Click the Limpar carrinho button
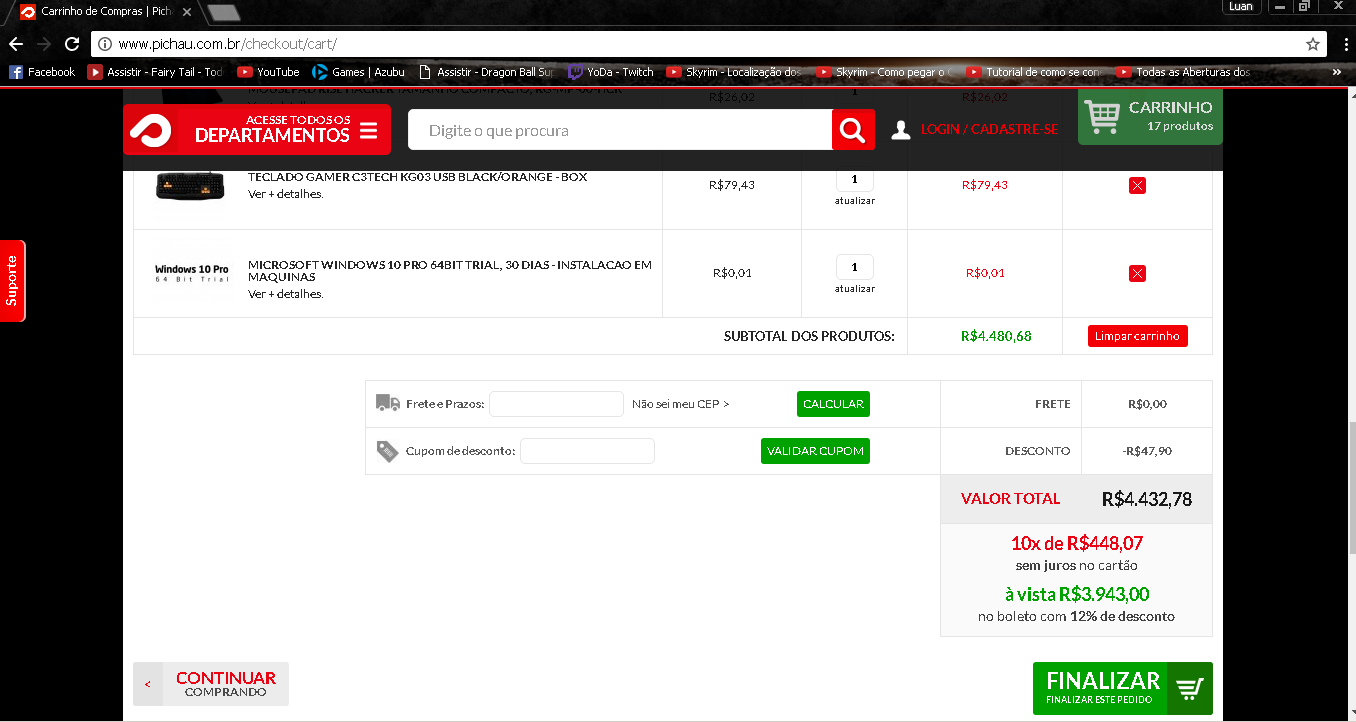 [x=1137, y=336]
